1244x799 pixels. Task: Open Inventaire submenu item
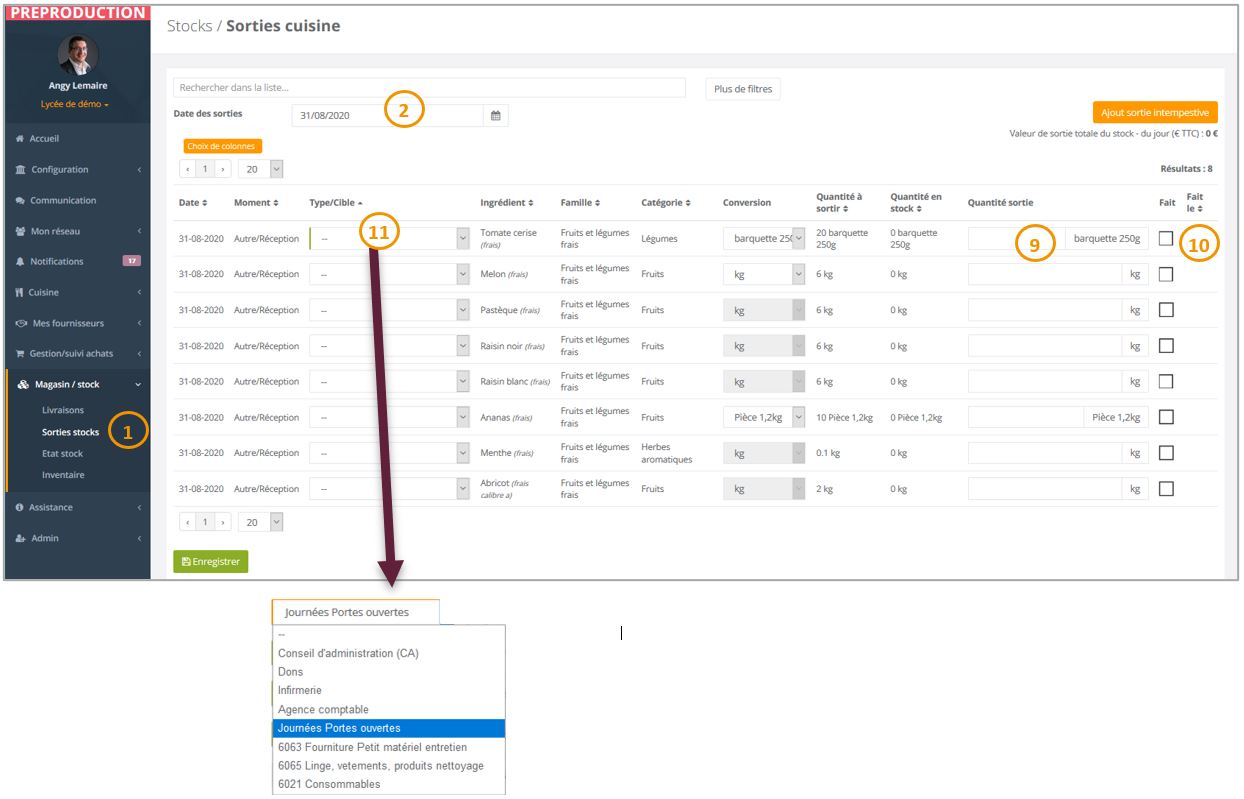click(x=63, y=475)
